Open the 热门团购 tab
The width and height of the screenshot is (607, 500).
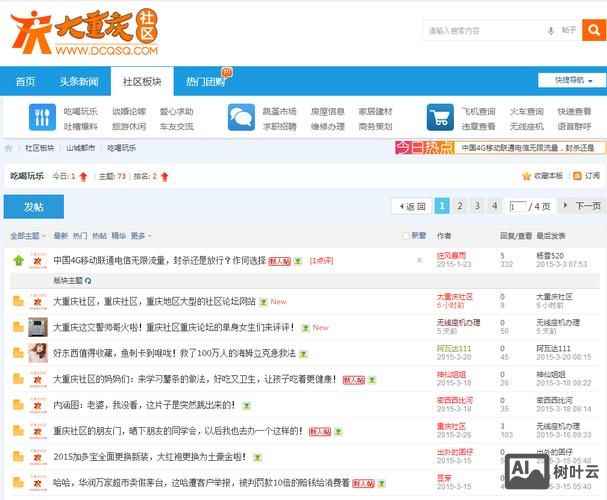tap(205, 81)
